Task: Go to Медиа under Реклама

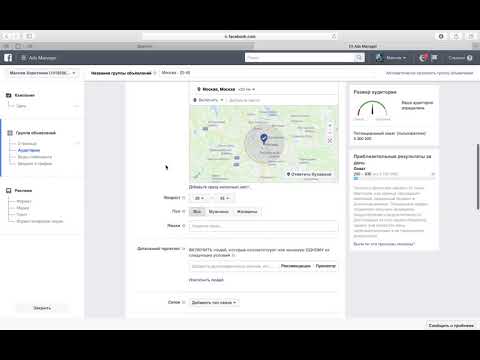Action: click(23, 208)
